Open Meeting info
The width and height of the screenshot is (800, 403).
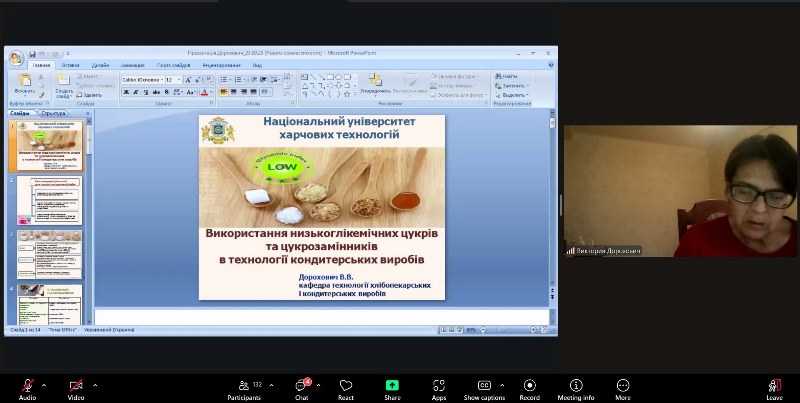pyautogui.click(x=575, y=385)
